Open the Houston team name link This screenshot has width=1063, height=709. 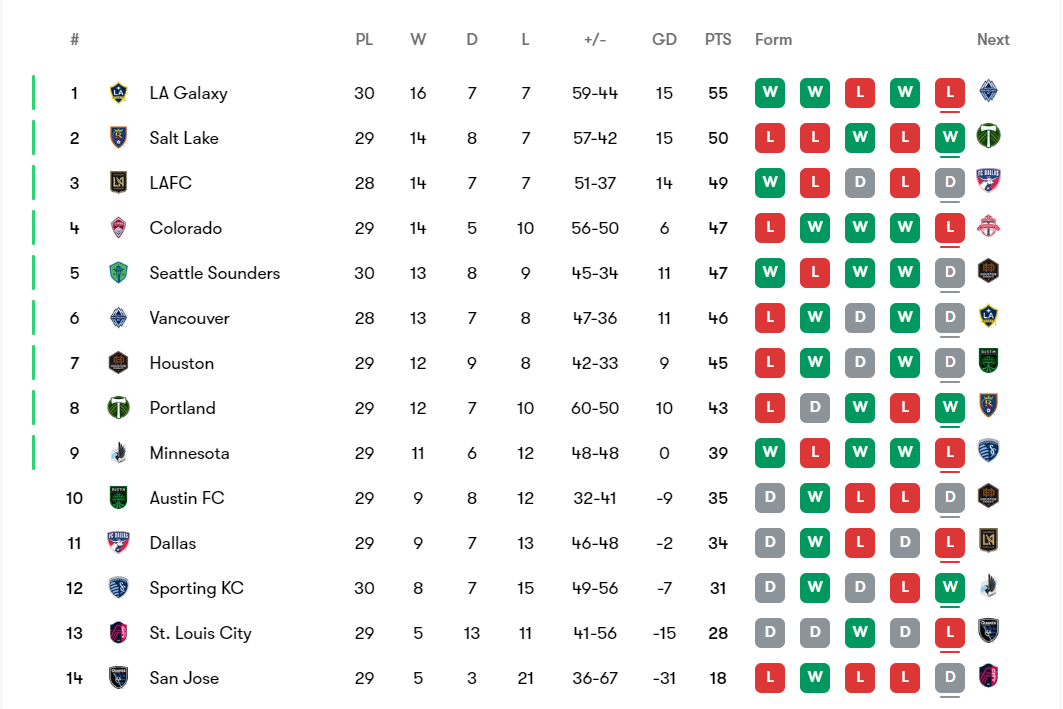point(181,363)
